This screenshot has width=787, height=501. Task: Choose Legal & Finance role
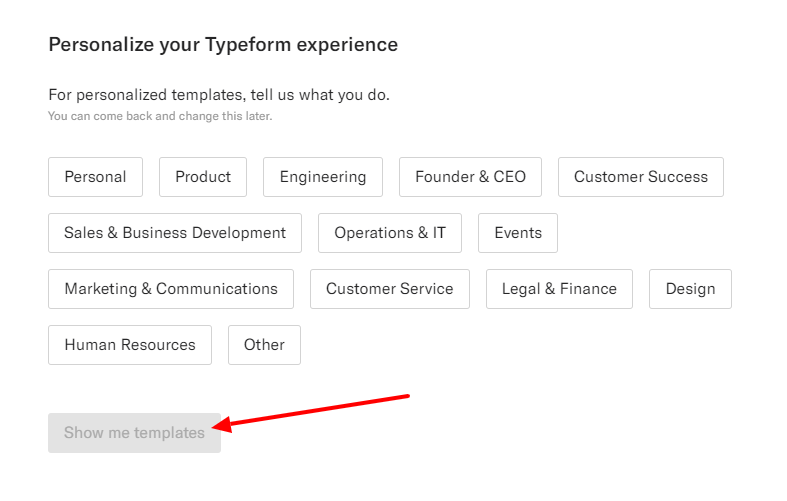click(x=559, y=289)
